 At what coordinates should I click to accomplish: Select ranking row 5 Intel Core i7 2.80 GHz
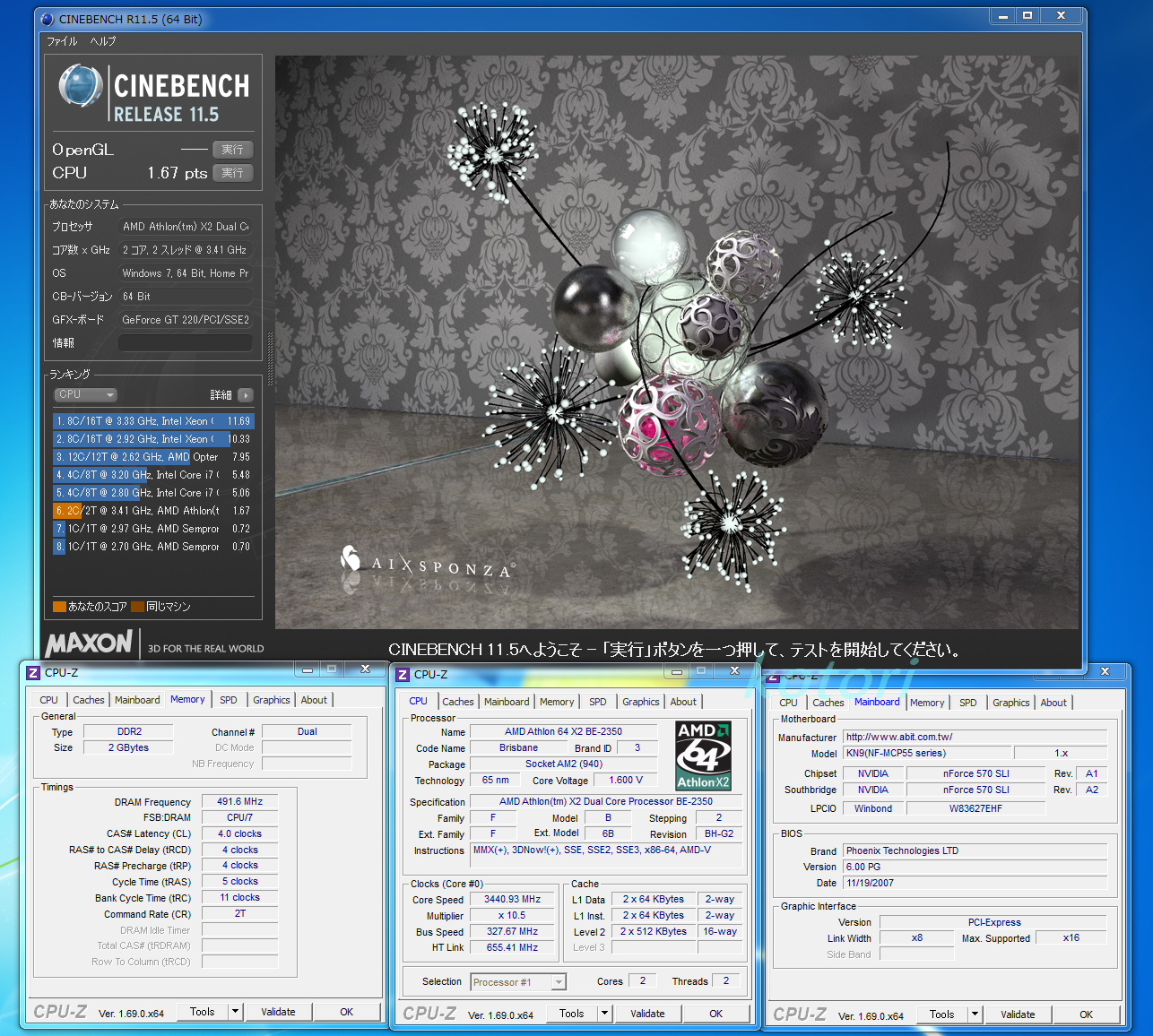153,493
